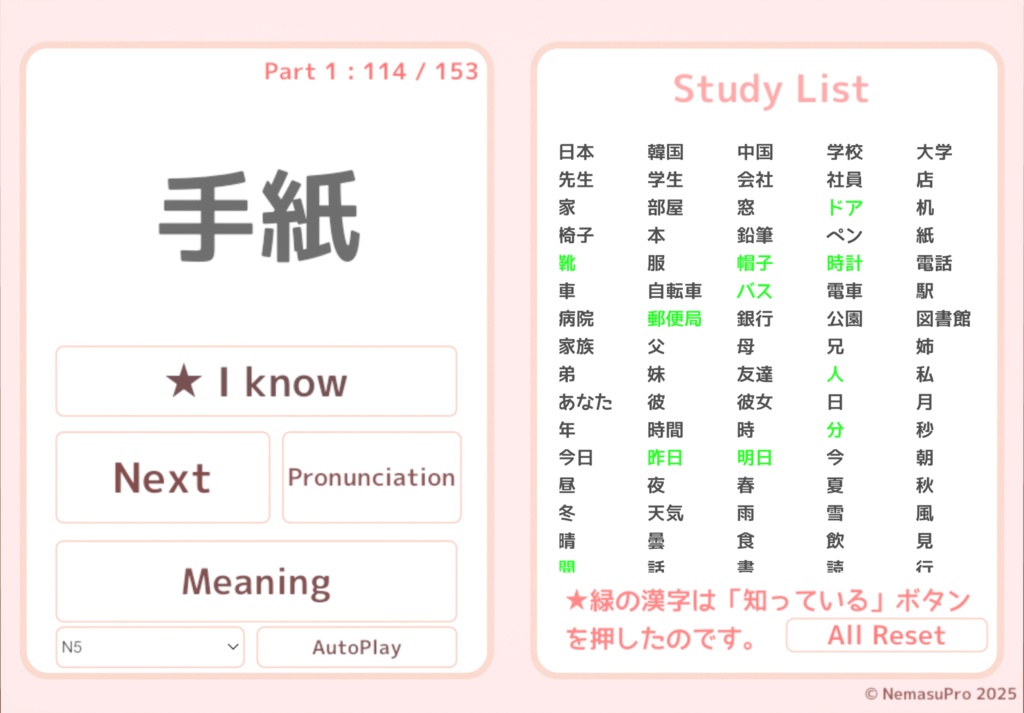Click 大学 at the top right column
This screenshot has width=1024, height=713.
pyautogui.click(x=932, y=152)
